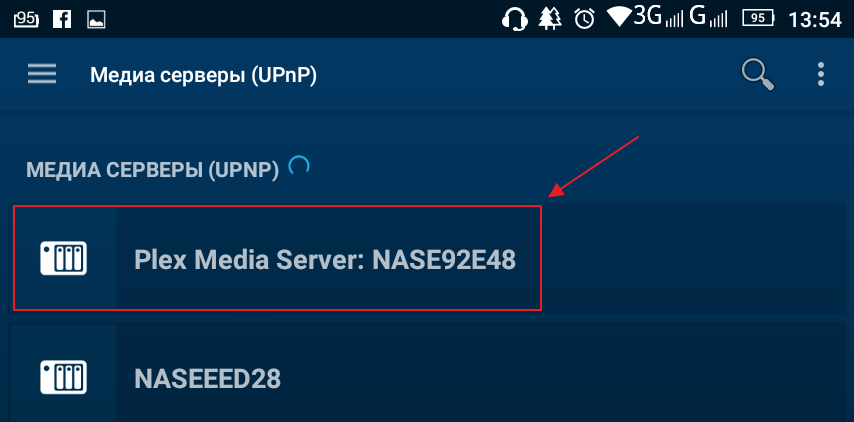The height and width of the screenshot is (422, 854).
Task: Tap the picture notification icon in status bar
Action: coord(96,20)
